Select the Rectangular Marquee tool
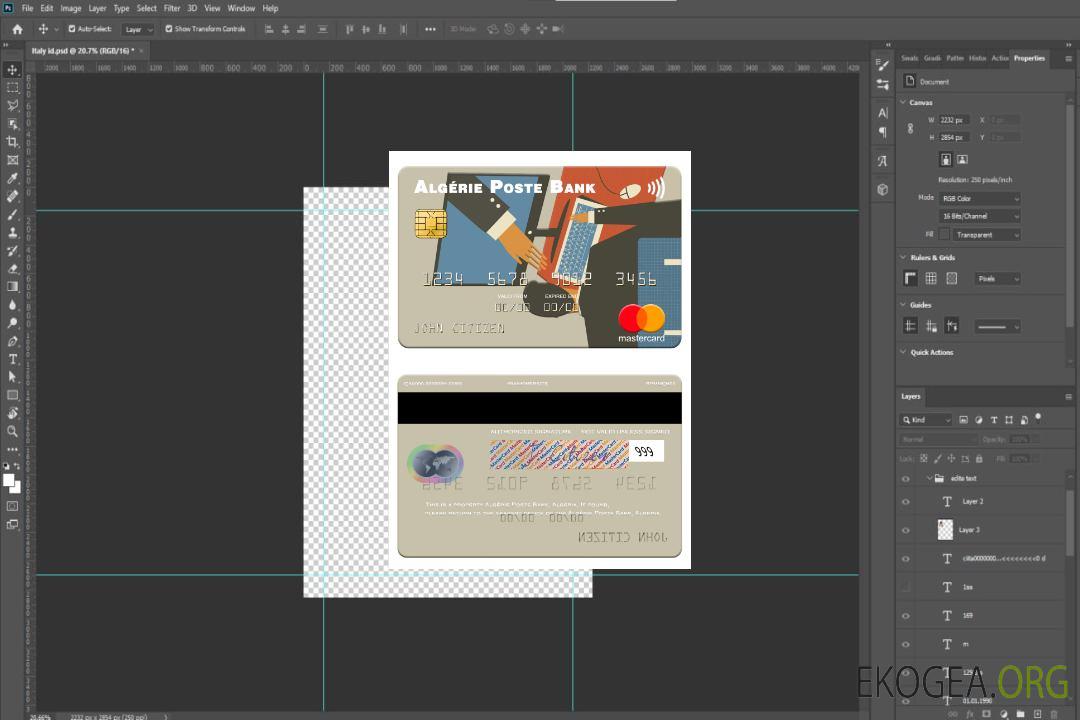Image resolution: width=1080 pixels, height=720 pixels. tap(12, 88)
